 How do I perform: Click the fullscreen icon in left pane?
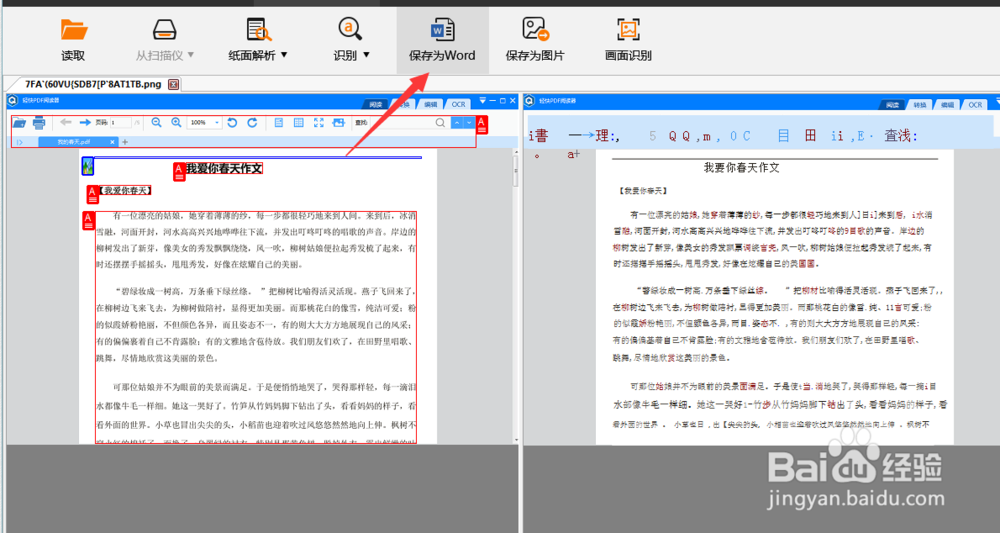[x=319, y=122]
